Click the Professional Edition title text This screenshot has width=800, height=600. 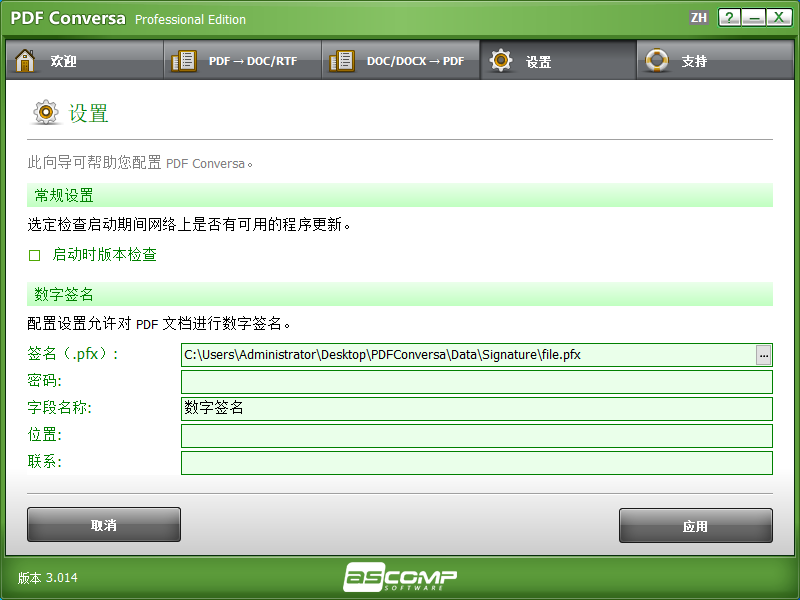[x=190, y=20]
